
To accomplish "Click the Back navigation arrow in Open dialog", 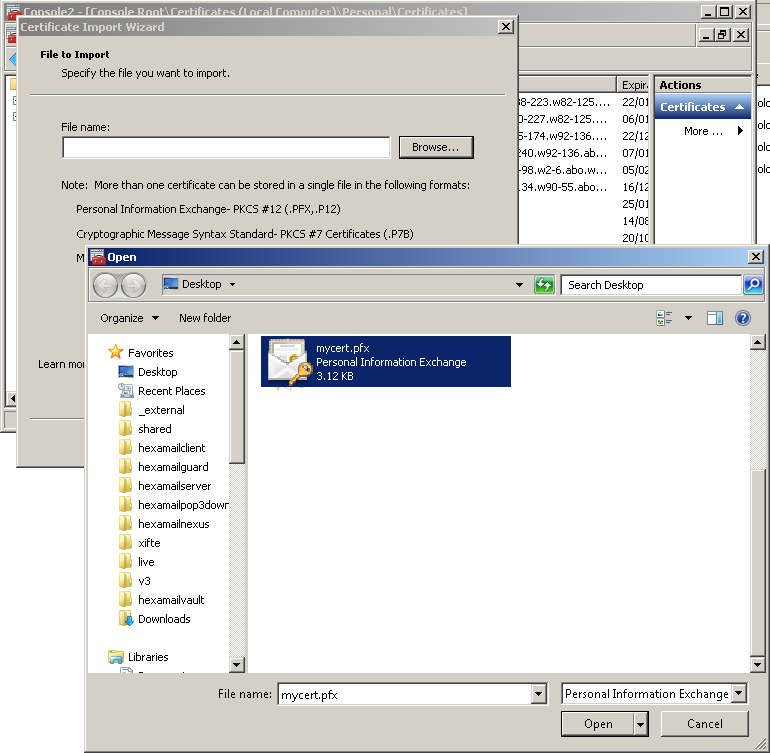I will pyautogui.click(x=105, y=285).
